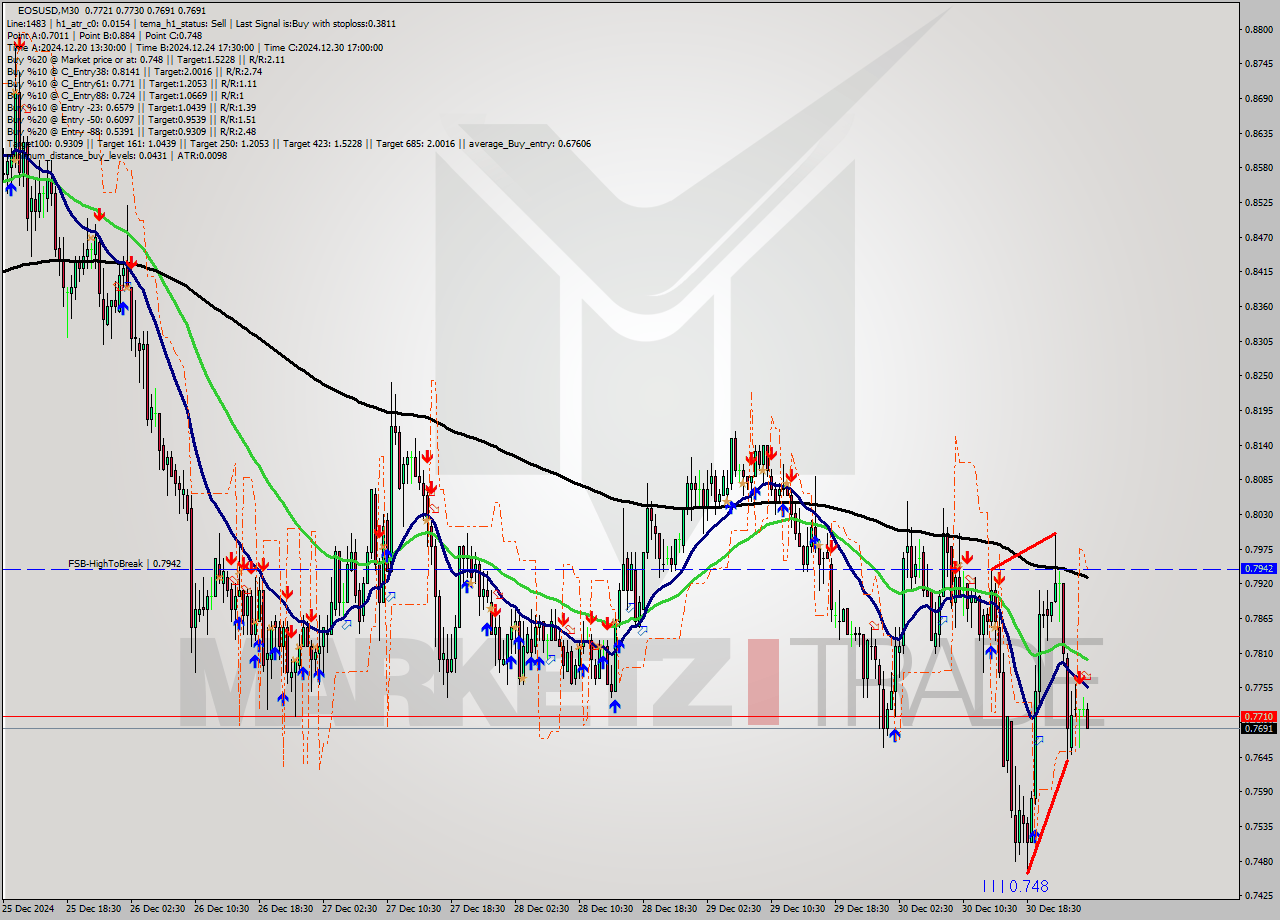The image size is (1280, 920).
Task: Click the '29 Dec 02:30' time label
Action: tap(733, 909)
